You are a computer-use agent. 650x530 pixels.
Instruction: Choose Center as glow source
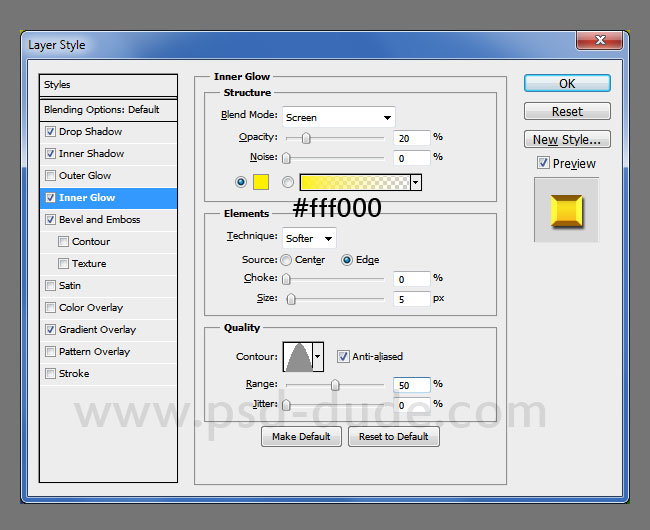point(286,260)
